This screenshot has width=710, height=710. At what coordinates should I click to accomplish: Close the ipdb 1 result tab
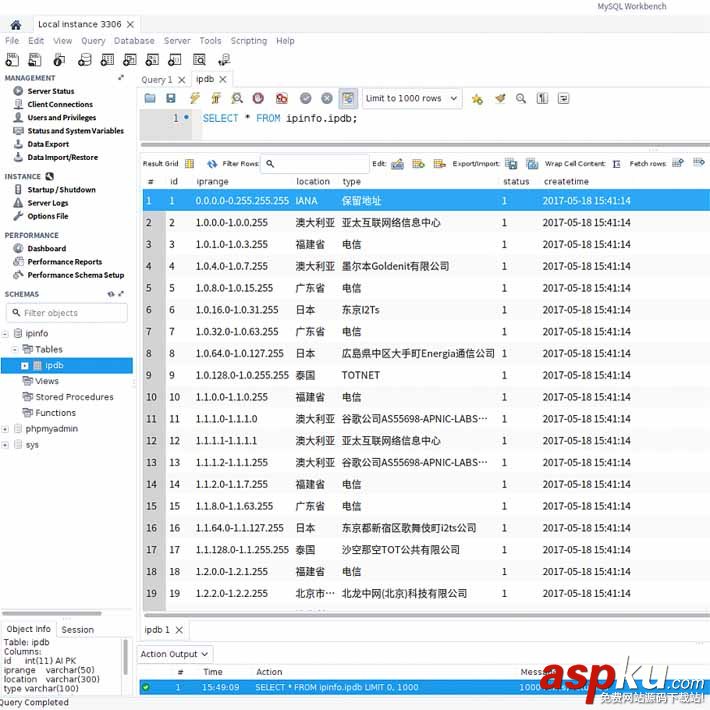click(179, 630)
